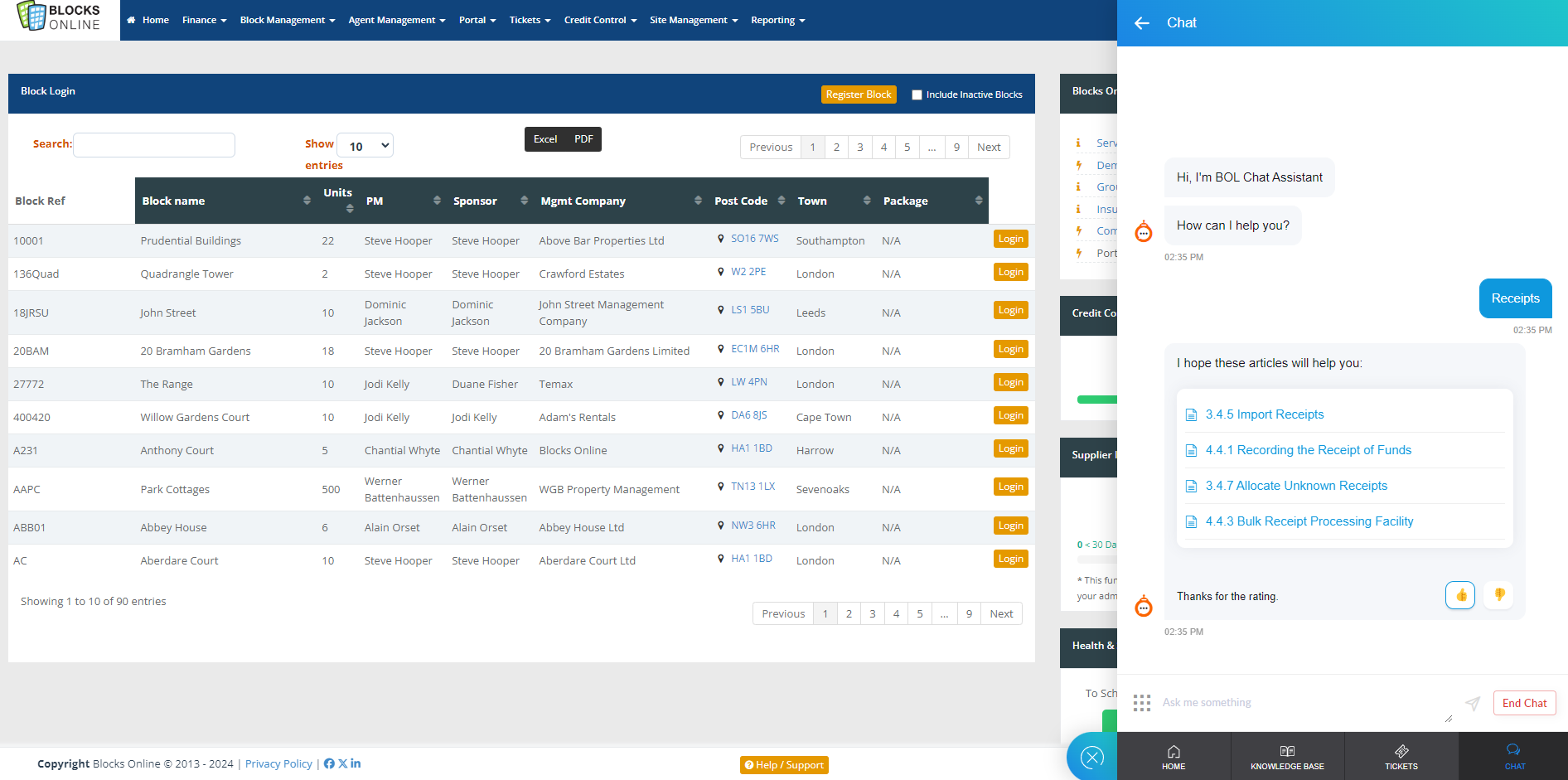Open the chat menu grid icon
This screenshot has height=780, width=1568.
[x=1142, y=703]
